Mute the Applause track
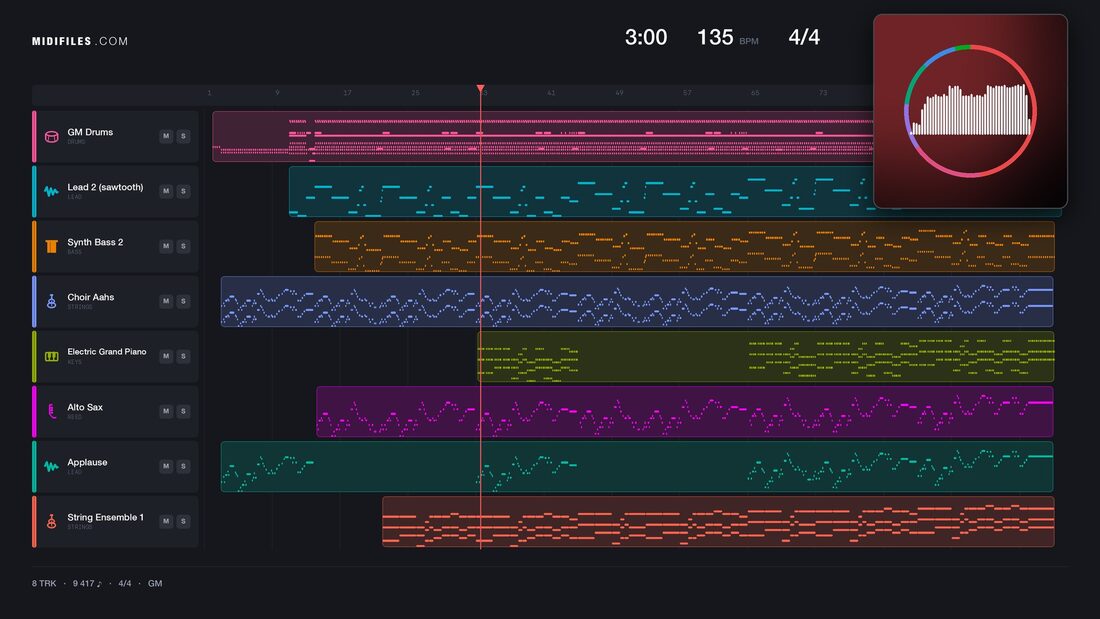Viewport: 1100px width, 619px height. (x=166, y=466)
